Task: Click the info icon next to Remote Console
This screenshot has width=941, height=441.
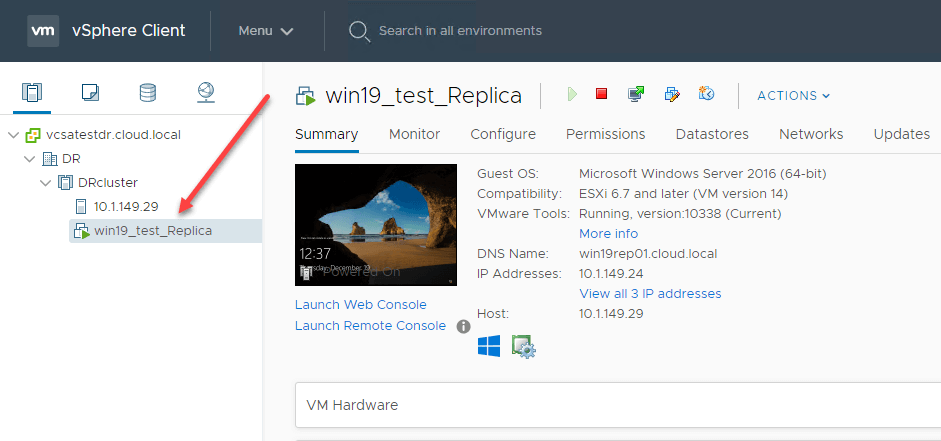Action: tap(463, 327)
